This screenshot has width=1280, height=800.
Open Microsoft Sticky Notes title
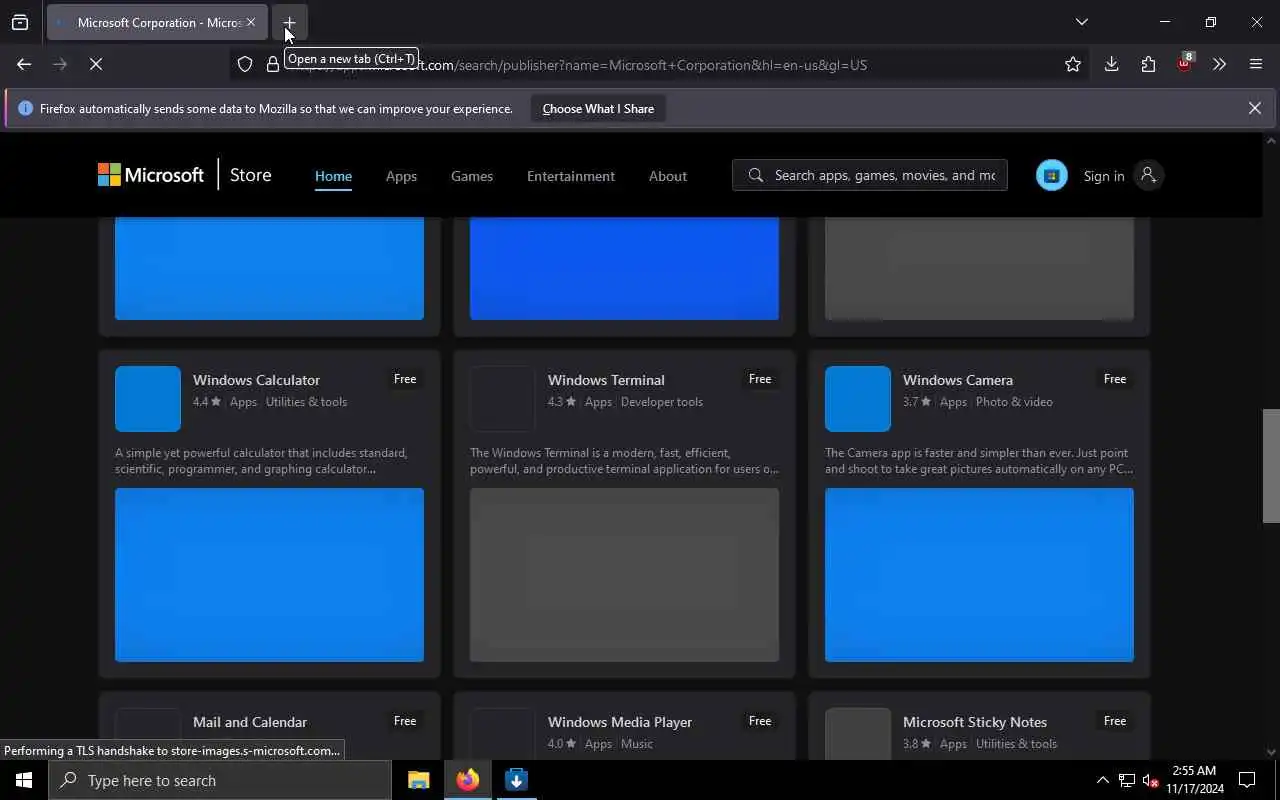(x=975, y=722)
